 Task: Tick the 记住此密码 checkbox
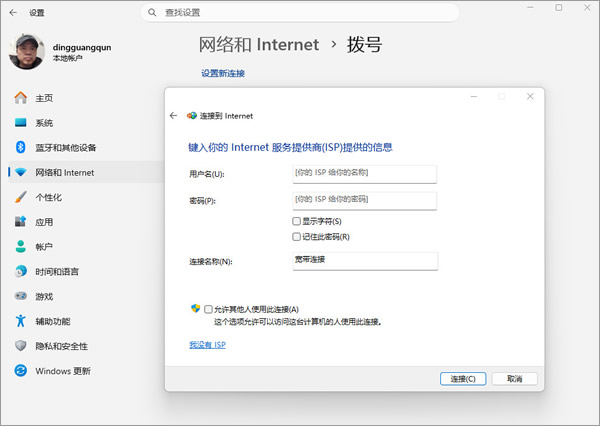point(297,237)
